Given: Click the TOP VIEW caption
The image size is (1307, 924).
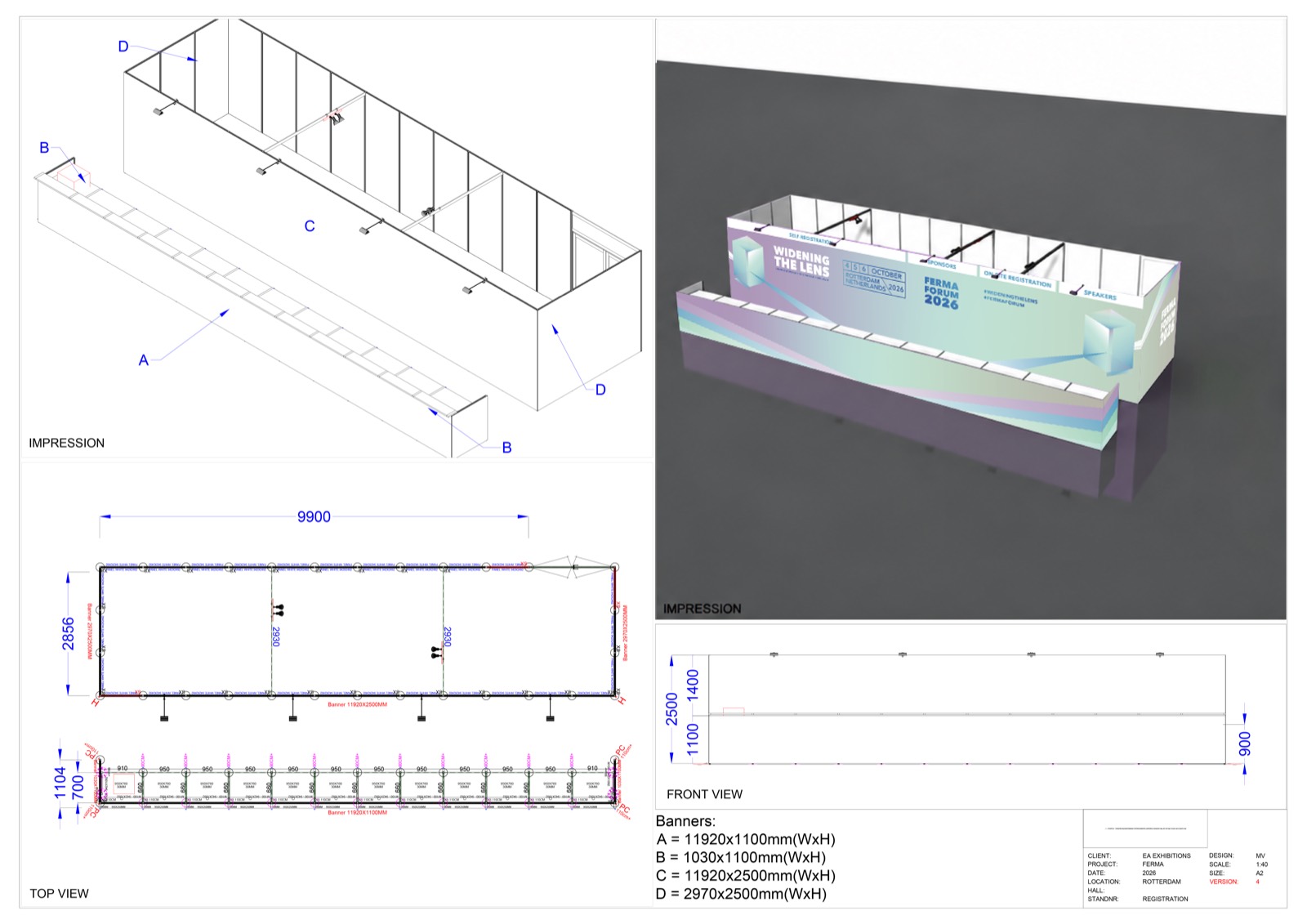Looking at the screenshot, I should click(x=60, y=893).
